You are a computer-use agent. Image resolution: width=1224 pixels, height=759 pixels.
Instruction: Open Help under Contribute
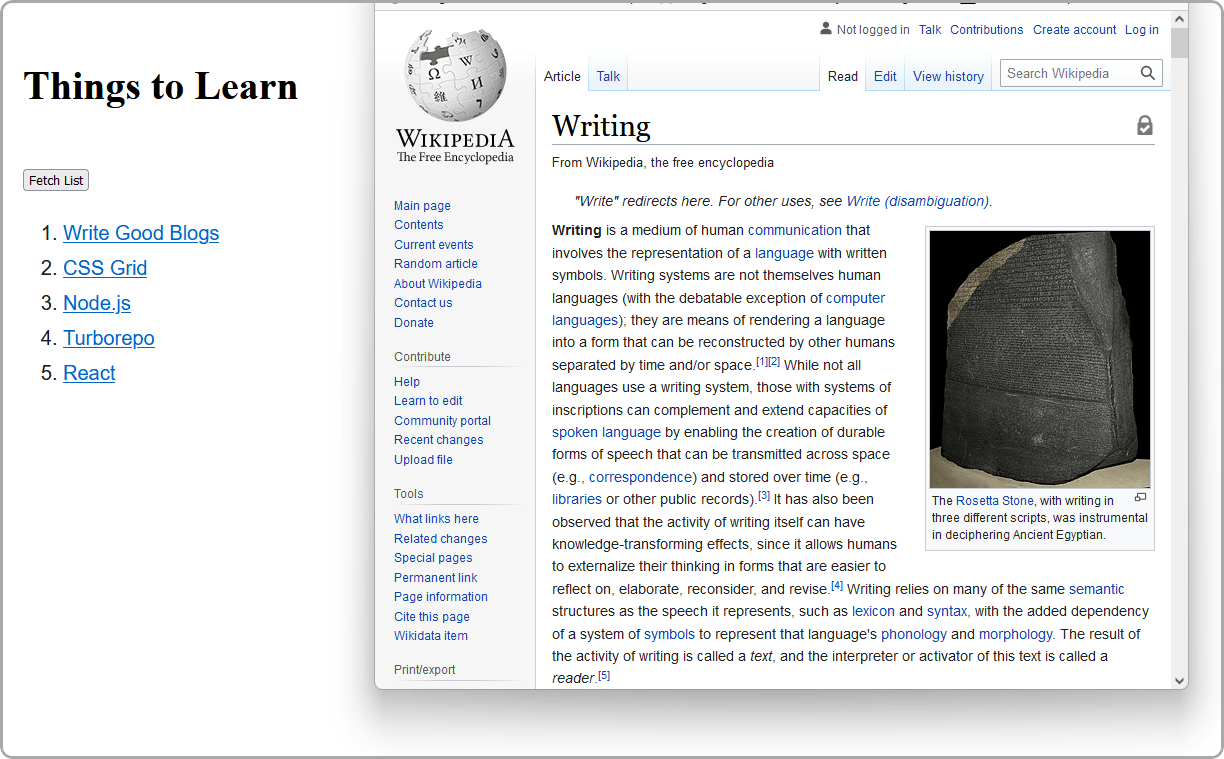point(407,382)
